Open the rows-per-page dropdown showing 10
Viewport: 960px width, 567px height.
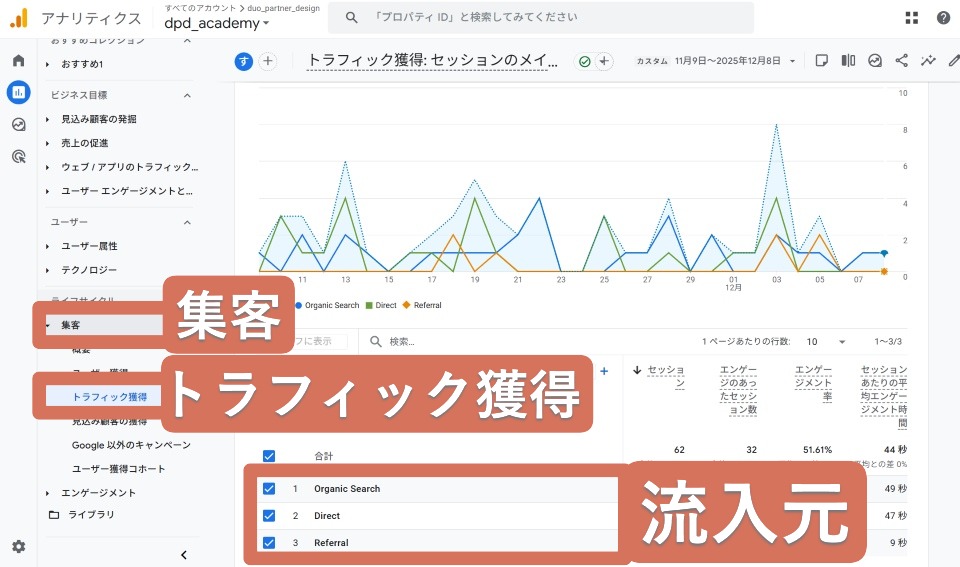[826, 341]
